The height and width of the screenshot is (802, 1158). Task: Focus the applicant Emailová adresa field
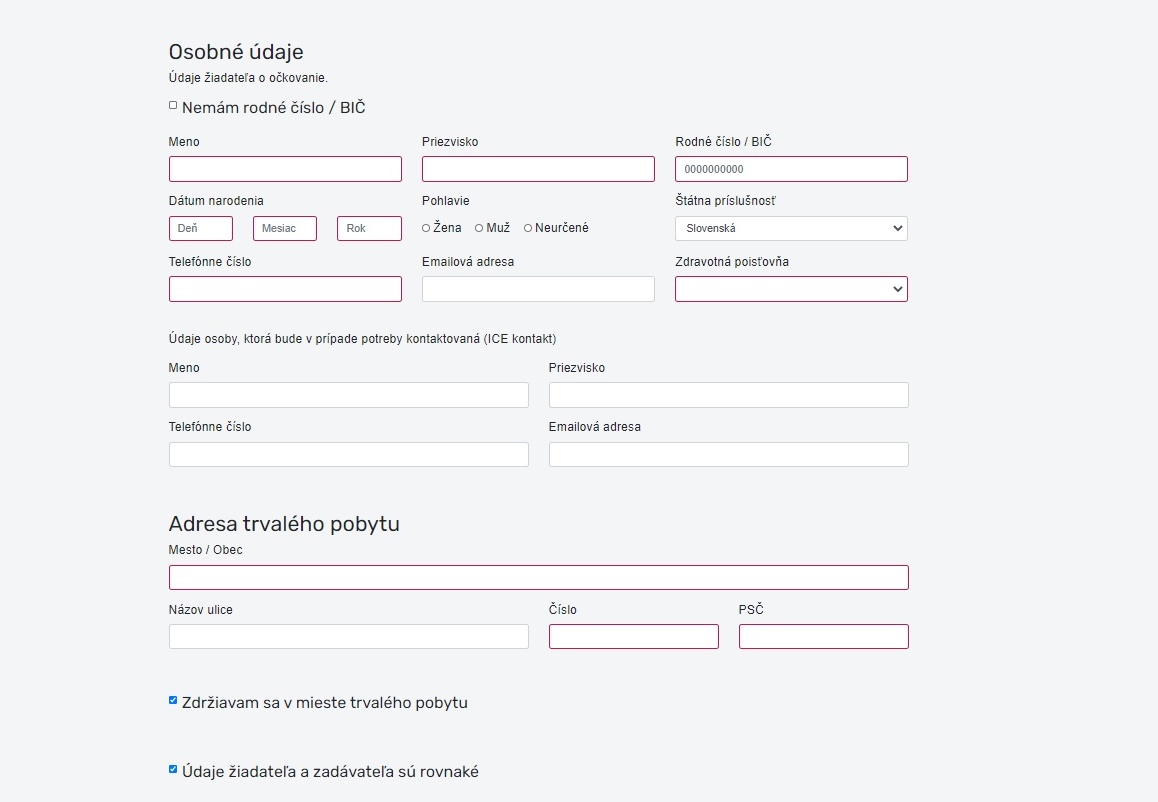point(538,289)
